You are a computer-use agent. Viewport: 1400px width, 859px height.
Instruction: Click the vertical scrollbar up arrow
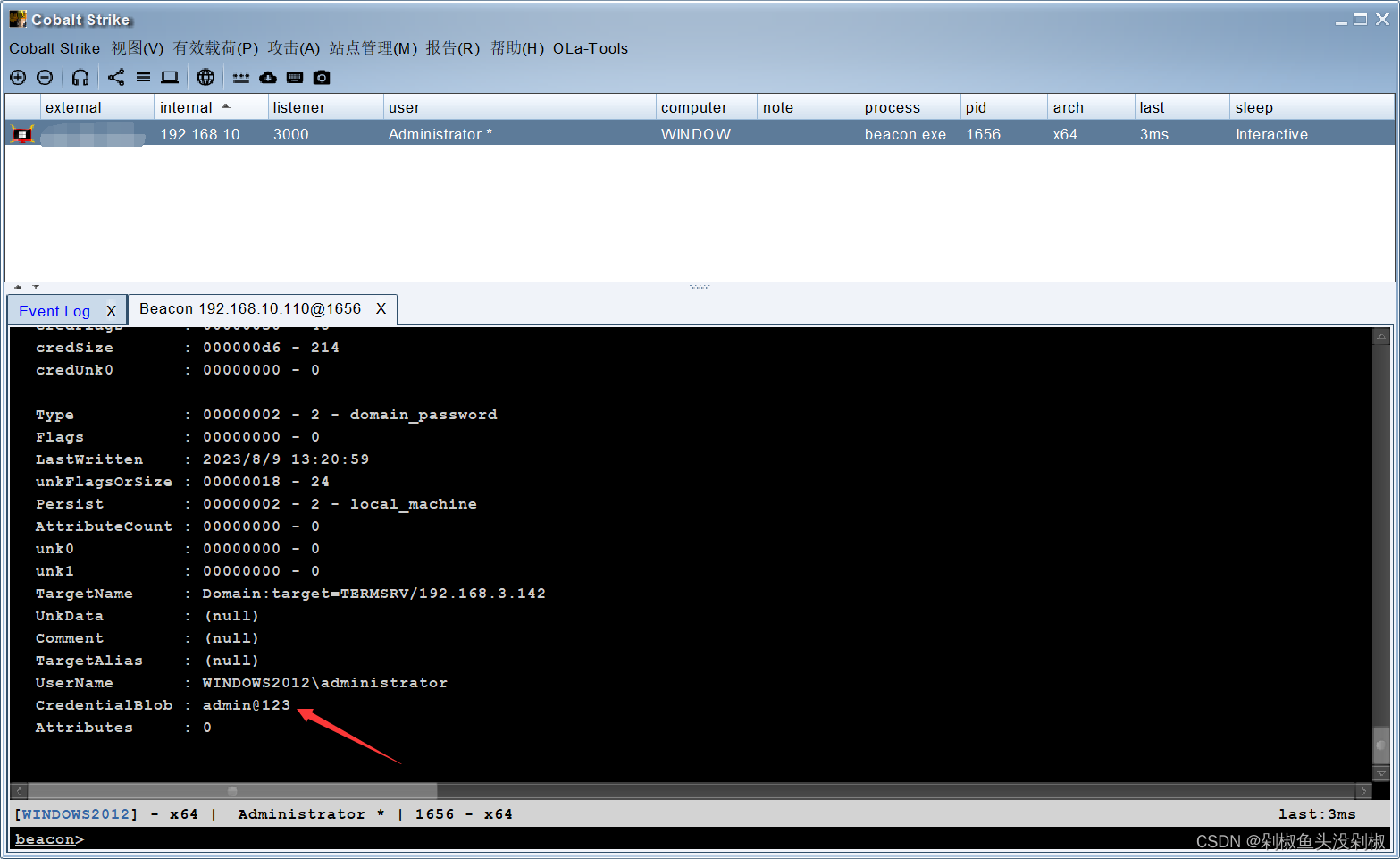click(x=1381, y=337)
